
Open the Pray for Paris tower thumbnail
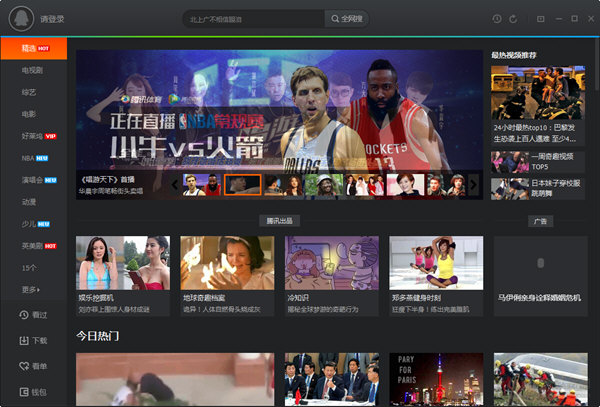tap(436, 379)
